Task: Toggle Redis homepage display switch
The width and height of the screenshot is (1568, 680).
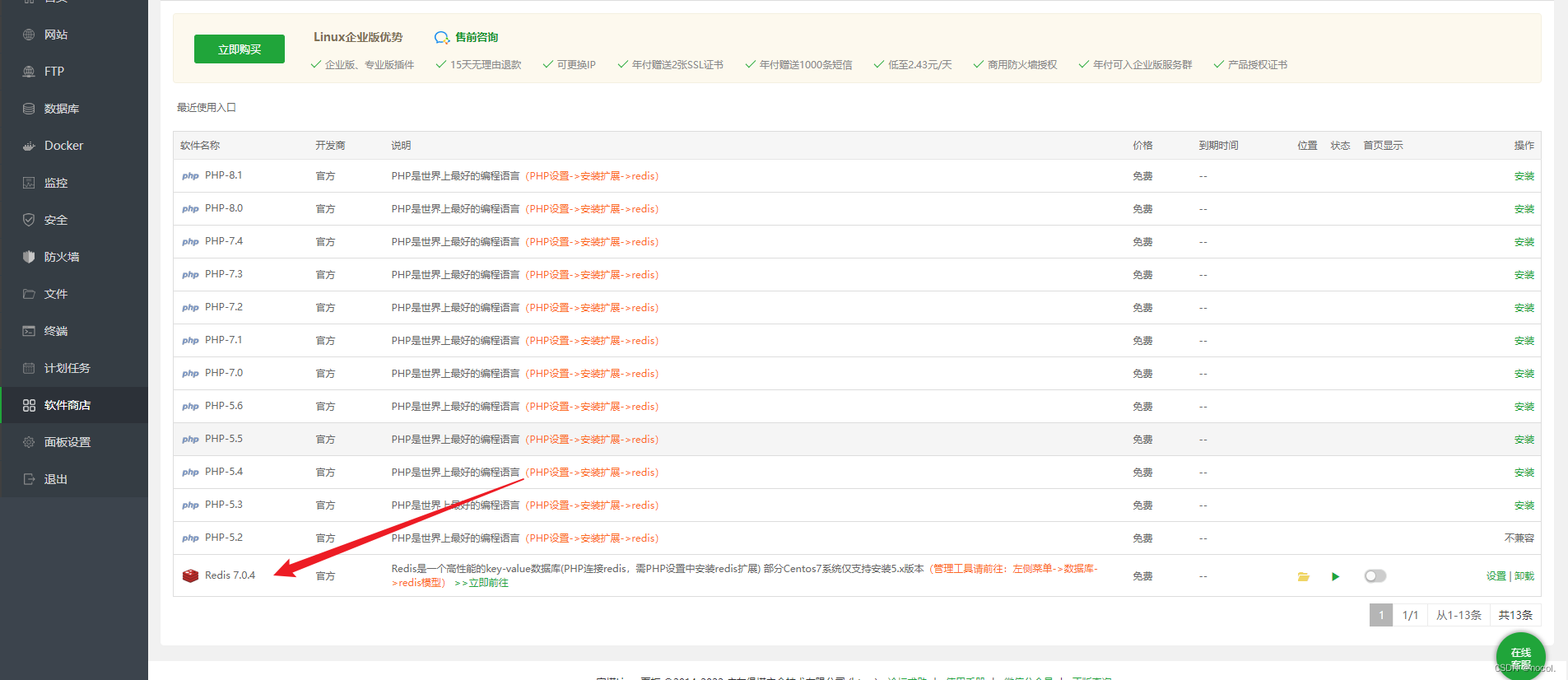Action: tap(1375, 576)
